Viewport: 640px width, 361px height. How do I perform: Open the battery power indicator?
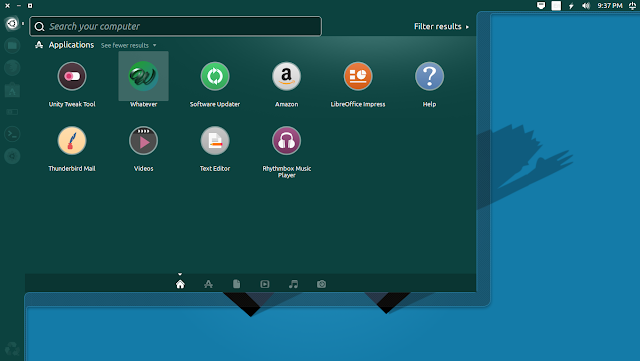571,6
